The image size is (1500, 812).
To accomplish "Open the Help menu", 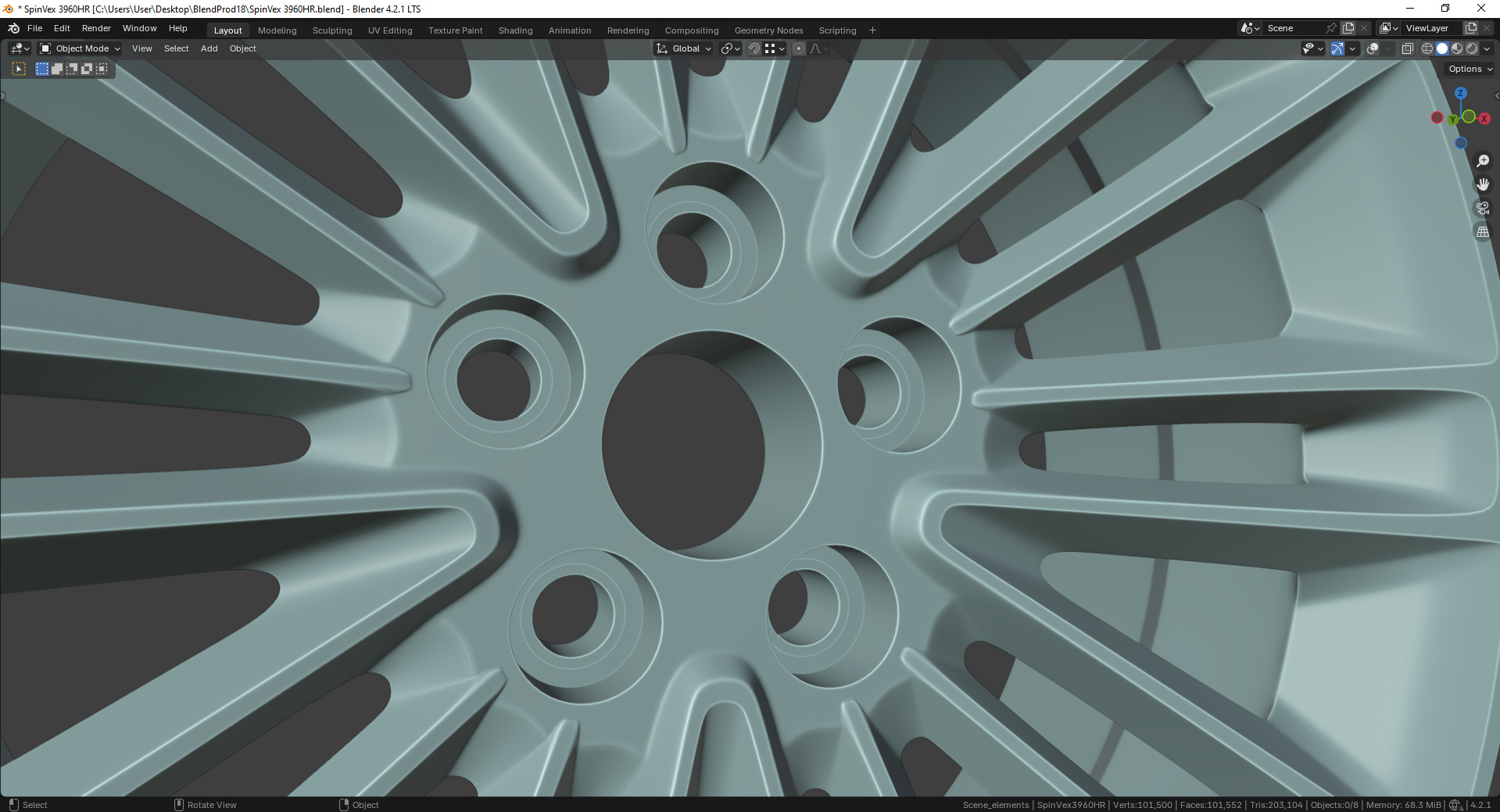I will point(177,28).
